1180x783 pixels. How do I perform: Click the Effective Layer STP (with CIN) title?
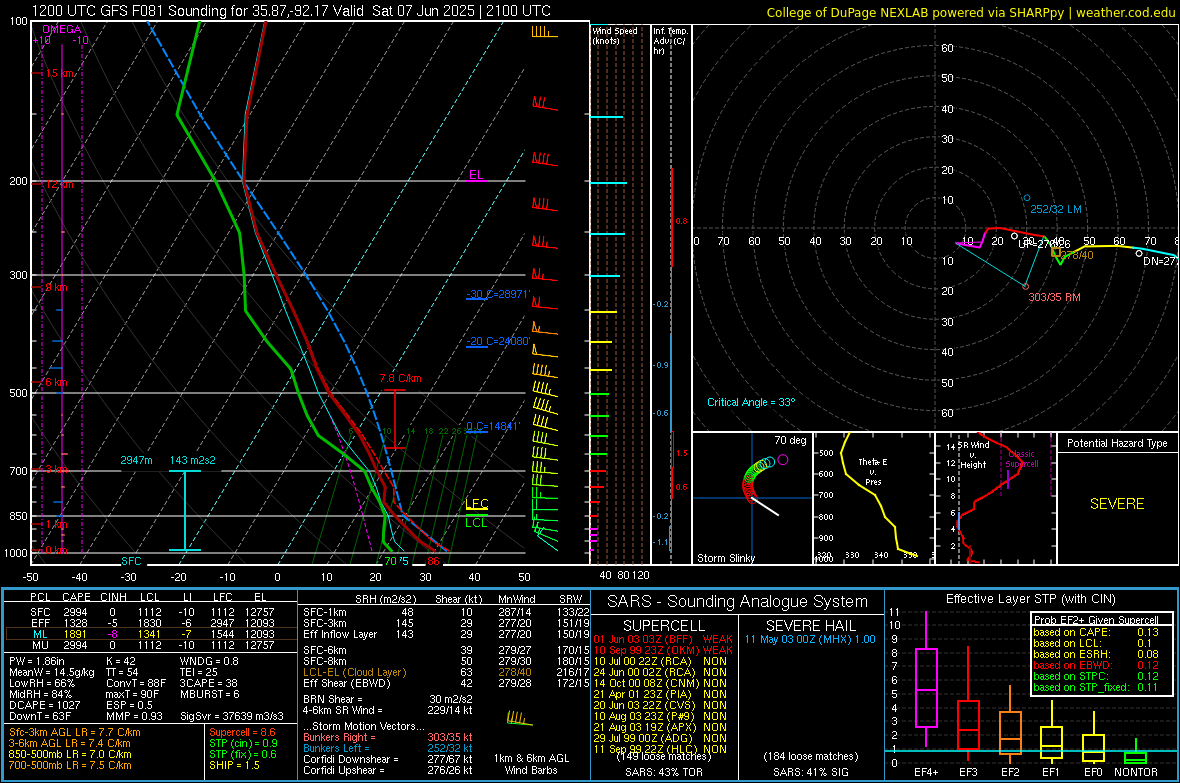1030,599
